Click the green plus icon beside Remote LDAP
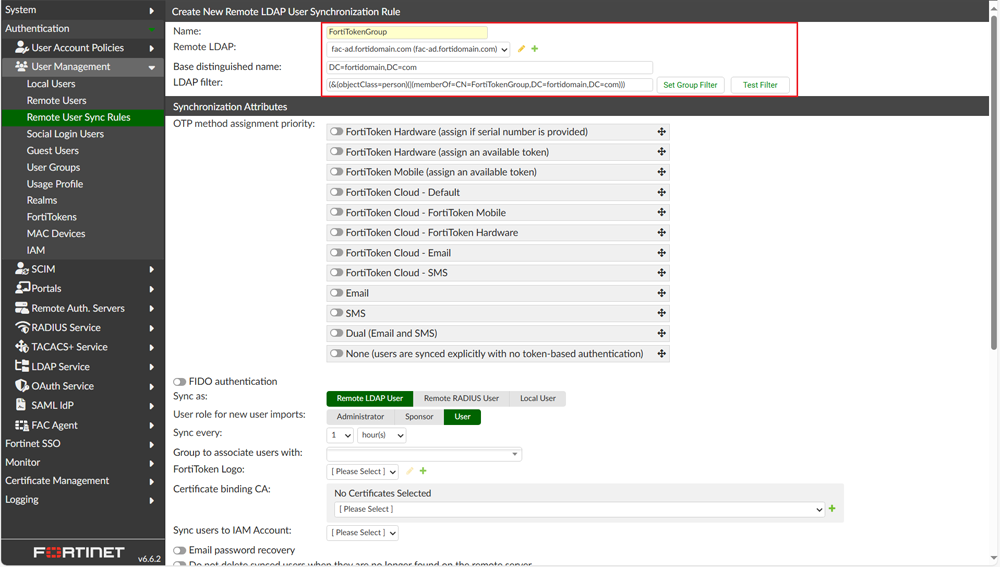 pyautogui.click(x=535, y=49)
